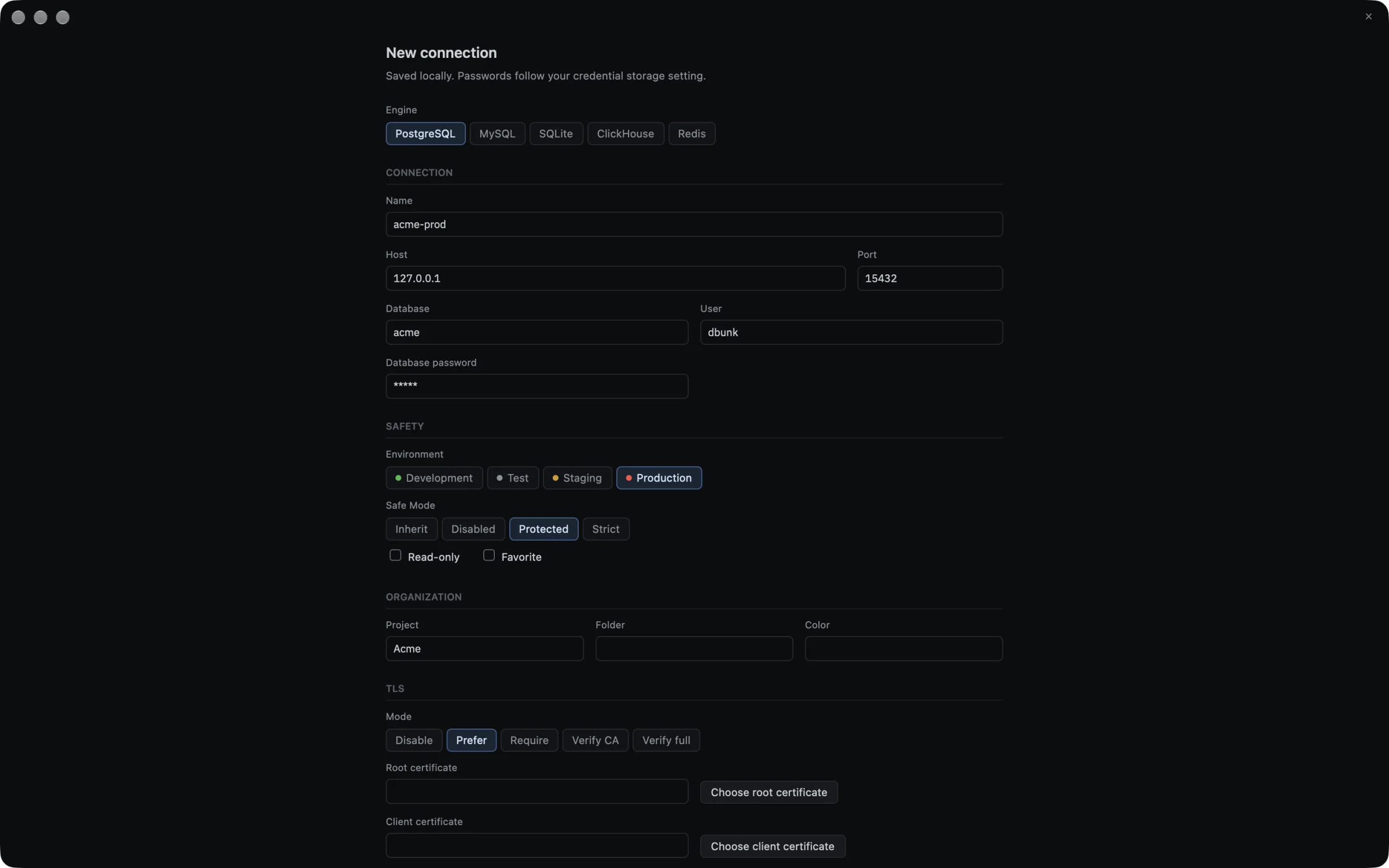Select Verify full TLS mode
The height and width of the screenshot is (868, 1389).
[666, 740]
